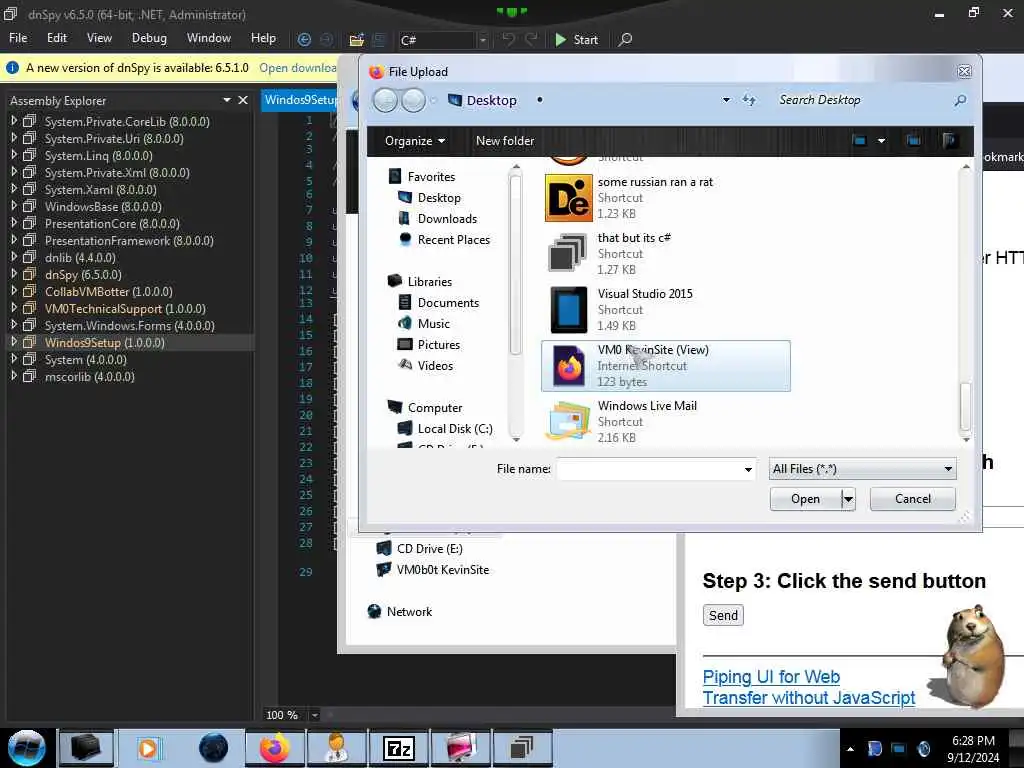Open the Window menu in dnSpy
This screenshot has width=1024, height=768.
[x=209, y=39]
